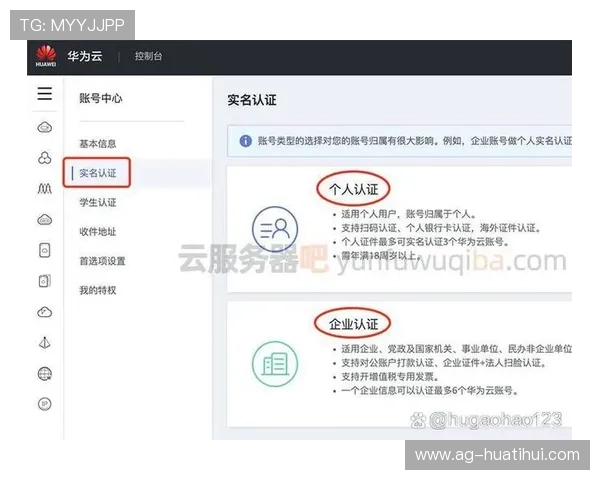
Task: Click the 实名认证 page heading
Action: point(252,100)
